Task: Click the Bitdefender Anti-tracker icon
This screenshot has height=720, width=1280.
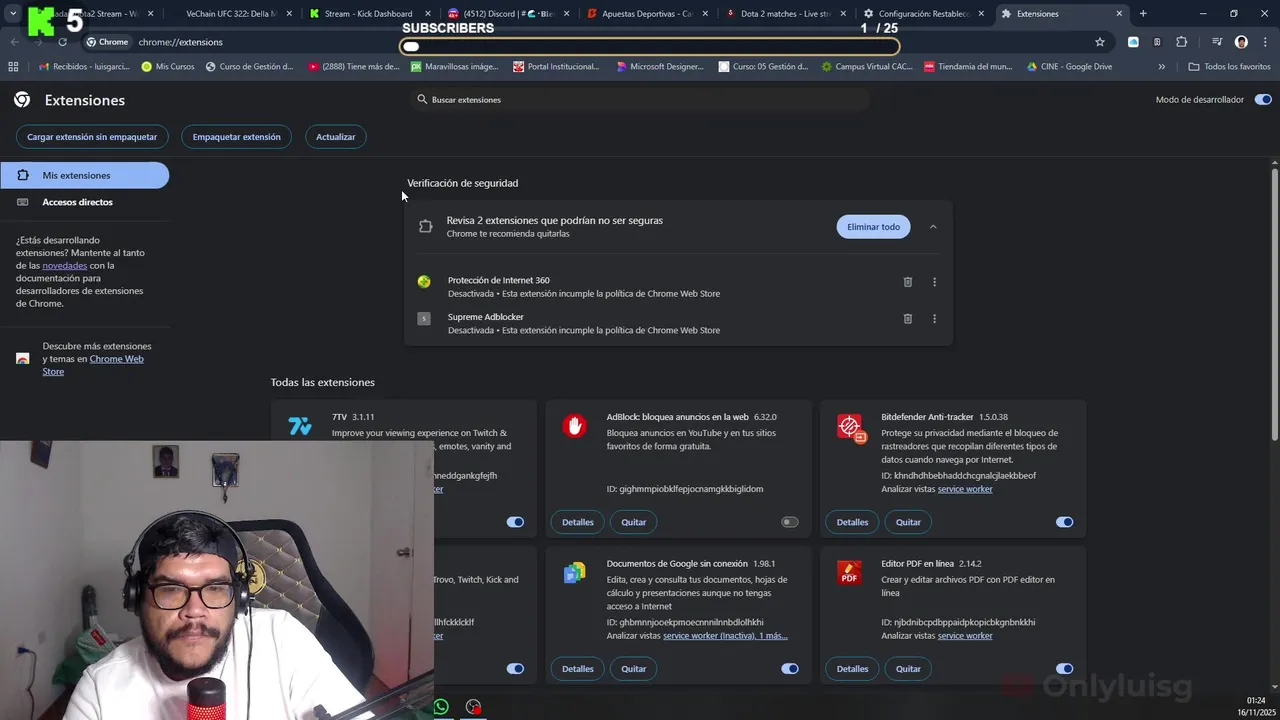Action: [x=851, y=428]
